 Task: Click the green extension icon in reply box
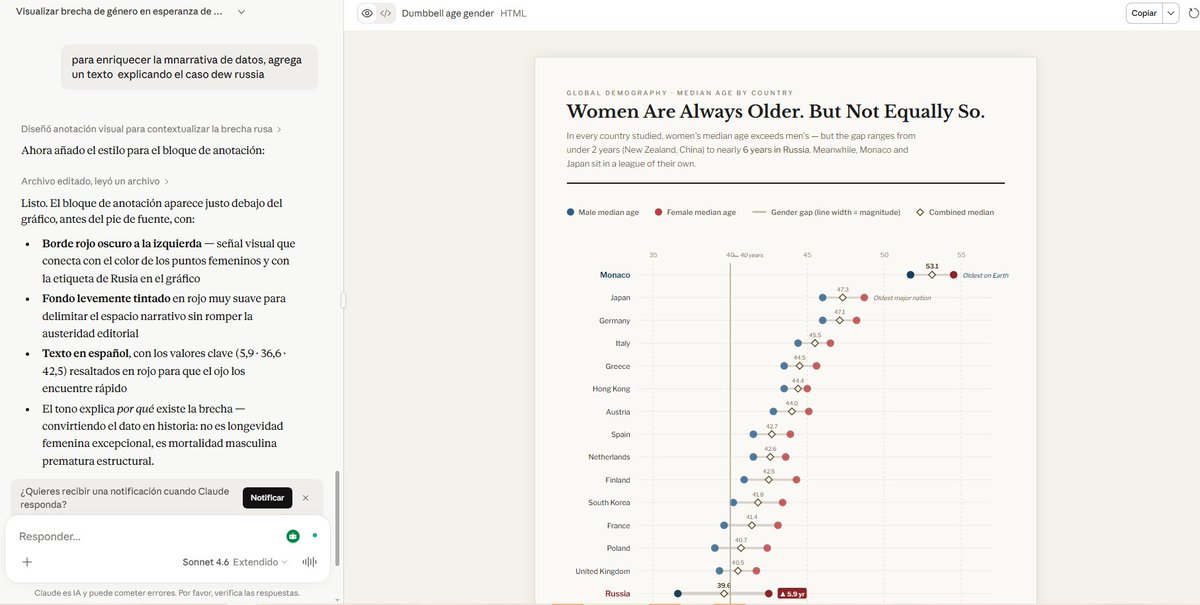292,536
